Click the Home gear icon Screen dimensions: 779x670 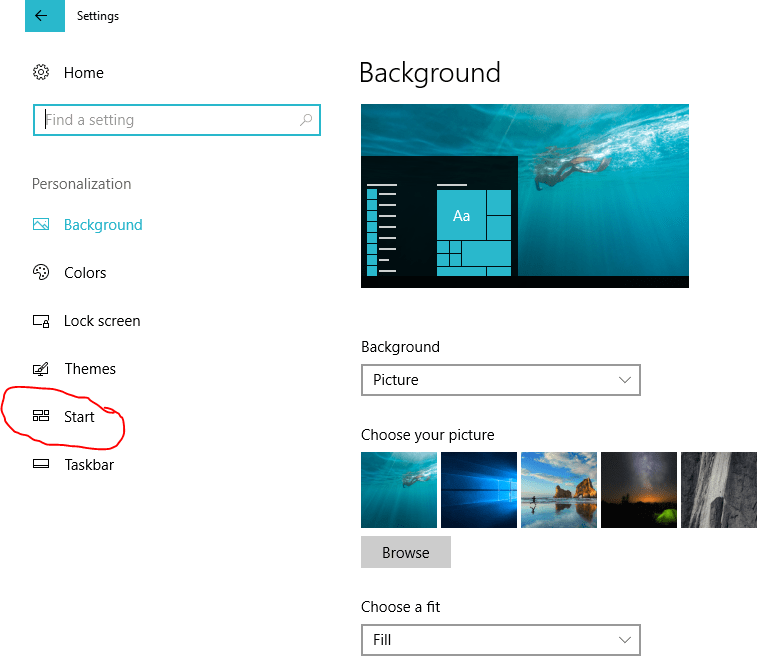pos(41,73)
